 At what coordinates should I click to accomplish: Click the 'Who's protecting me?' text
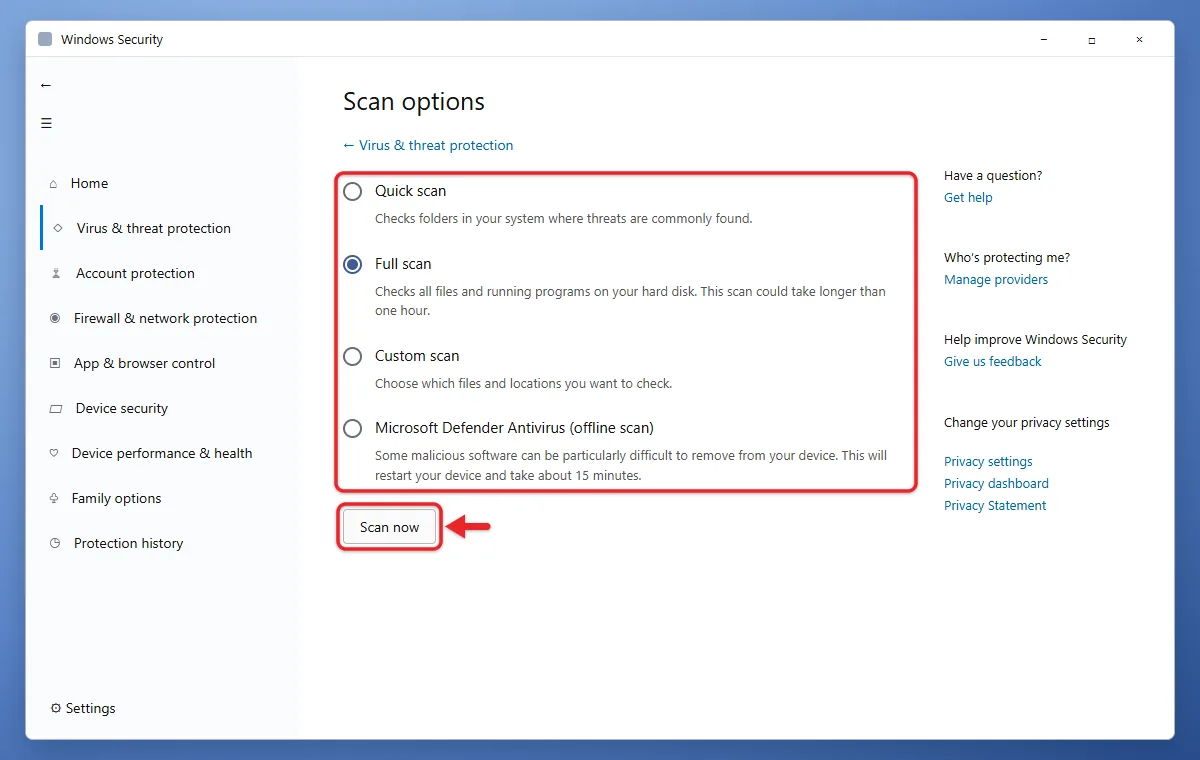point(1007,257)
